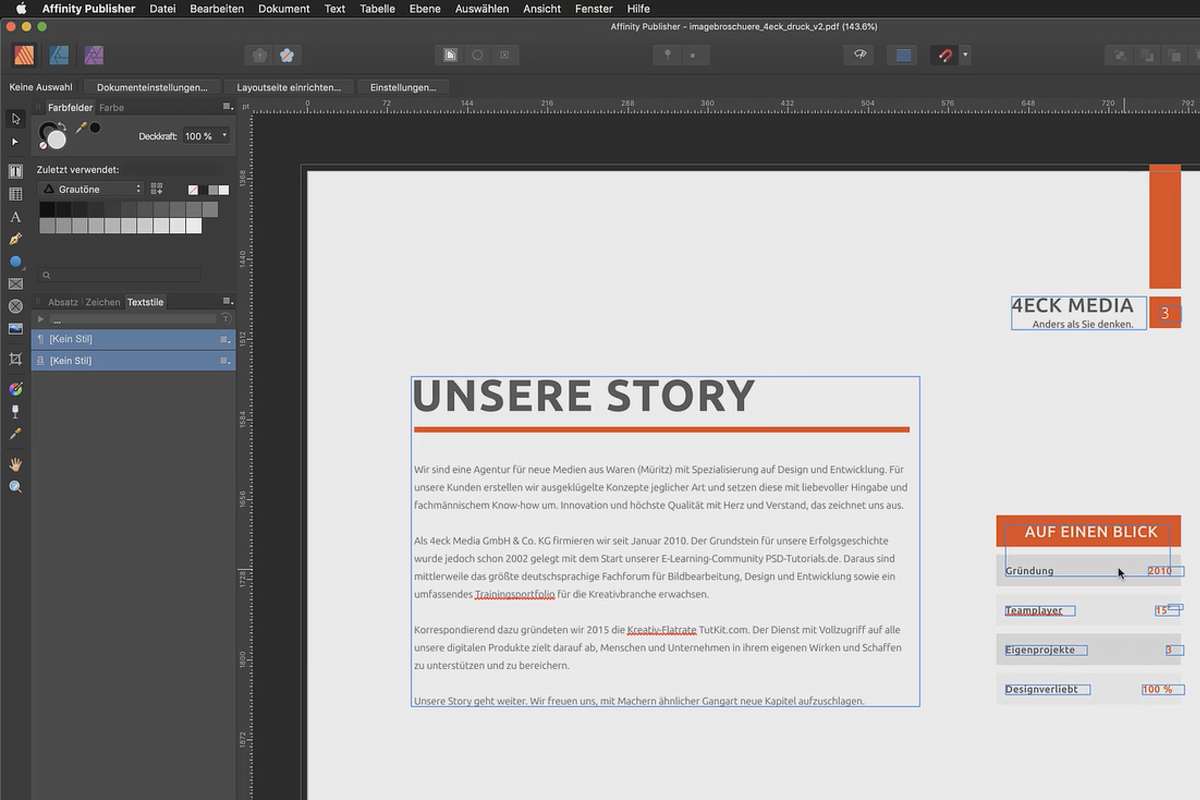Viewport: 1200px width, 800px height.
Task: Click the preflight eye icon in toolbar
Action: click(859, 55)
